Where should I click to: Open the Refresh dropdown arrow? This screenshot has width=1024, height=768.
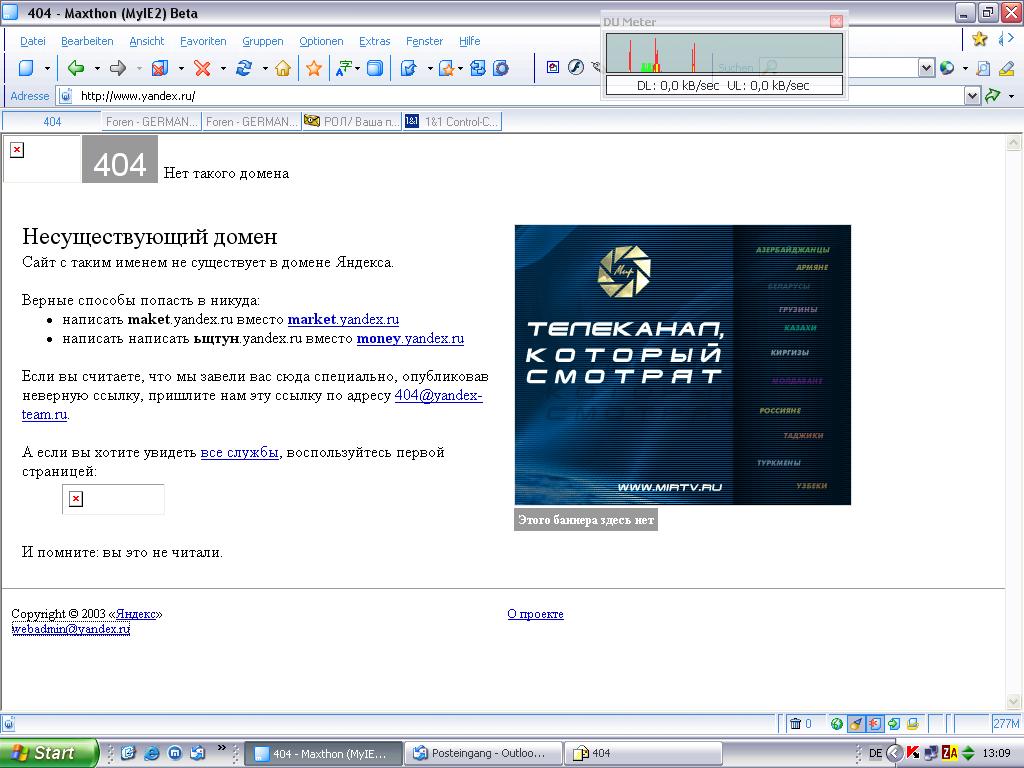(x=264, y=69)
